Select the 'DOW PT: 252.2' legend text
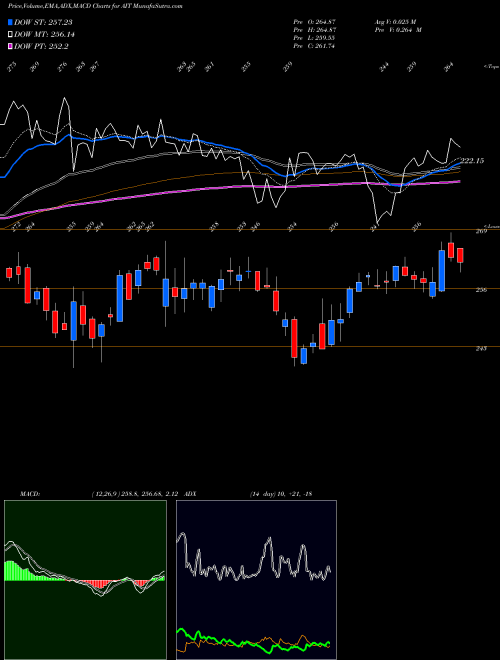The width and height of the screenshot is (500, 660). (x=39, y=46)
